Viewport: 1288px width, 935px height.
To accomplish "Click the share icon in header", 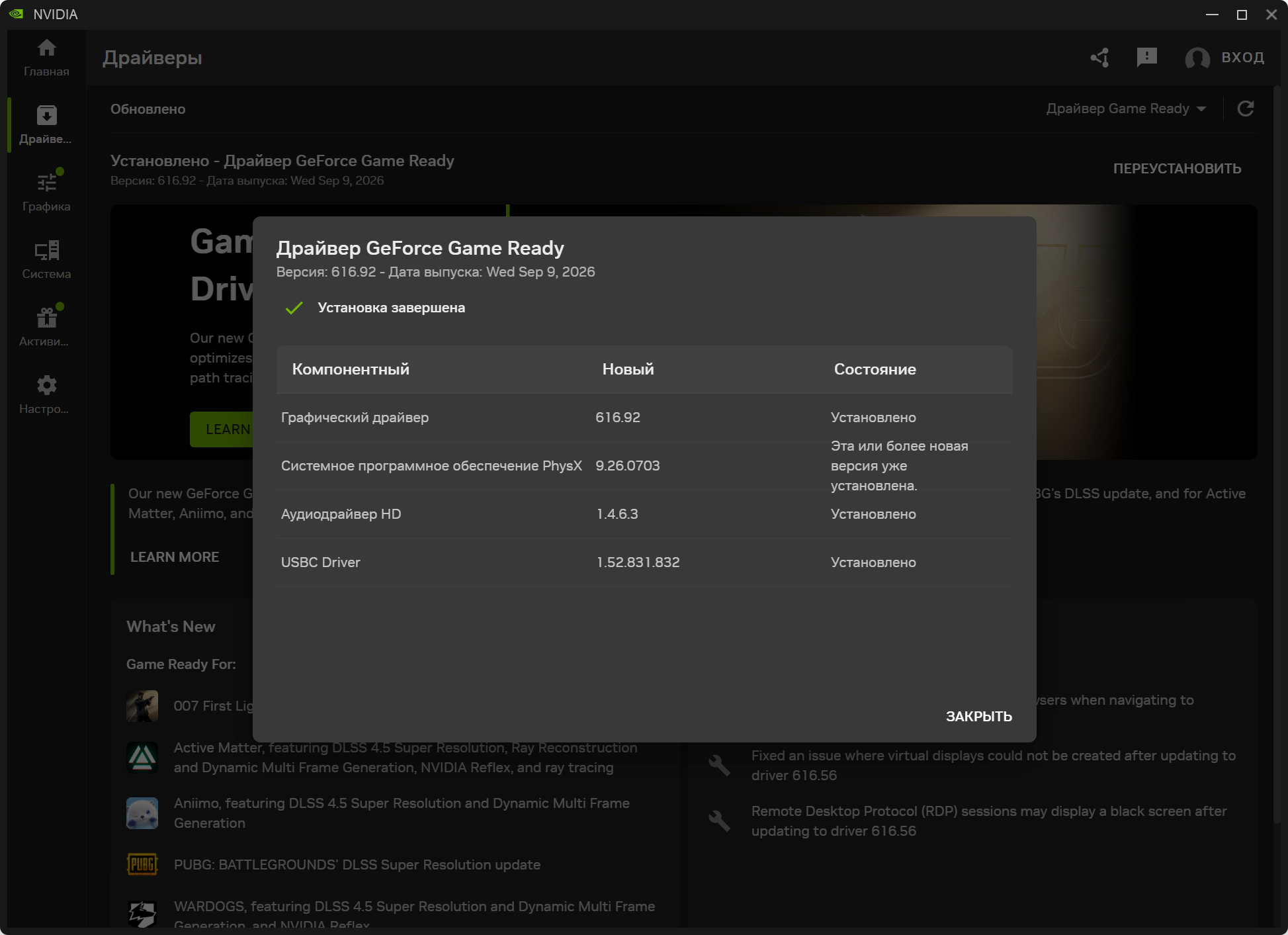I will tap(1100, 58).
